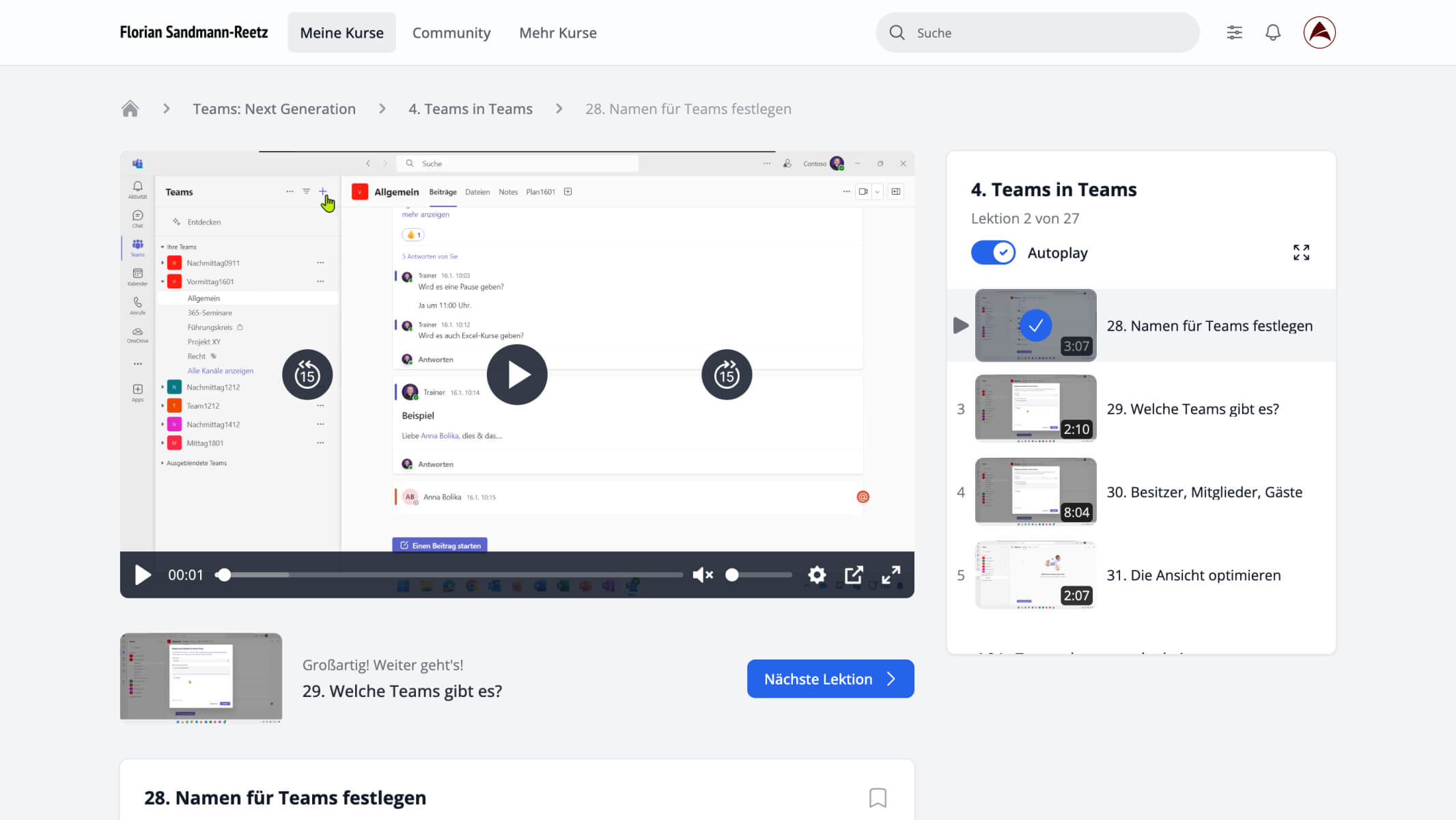
Task: Click the 00:01 time display
Action: (x=186, y=575)
